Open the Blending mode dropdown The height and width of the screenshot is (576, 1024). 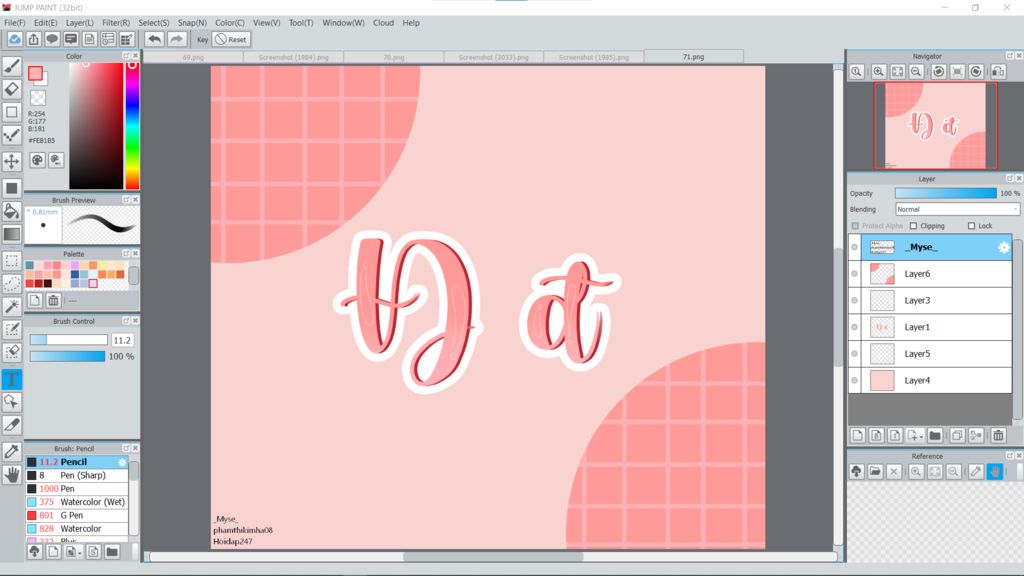click(x=957, y=210)
